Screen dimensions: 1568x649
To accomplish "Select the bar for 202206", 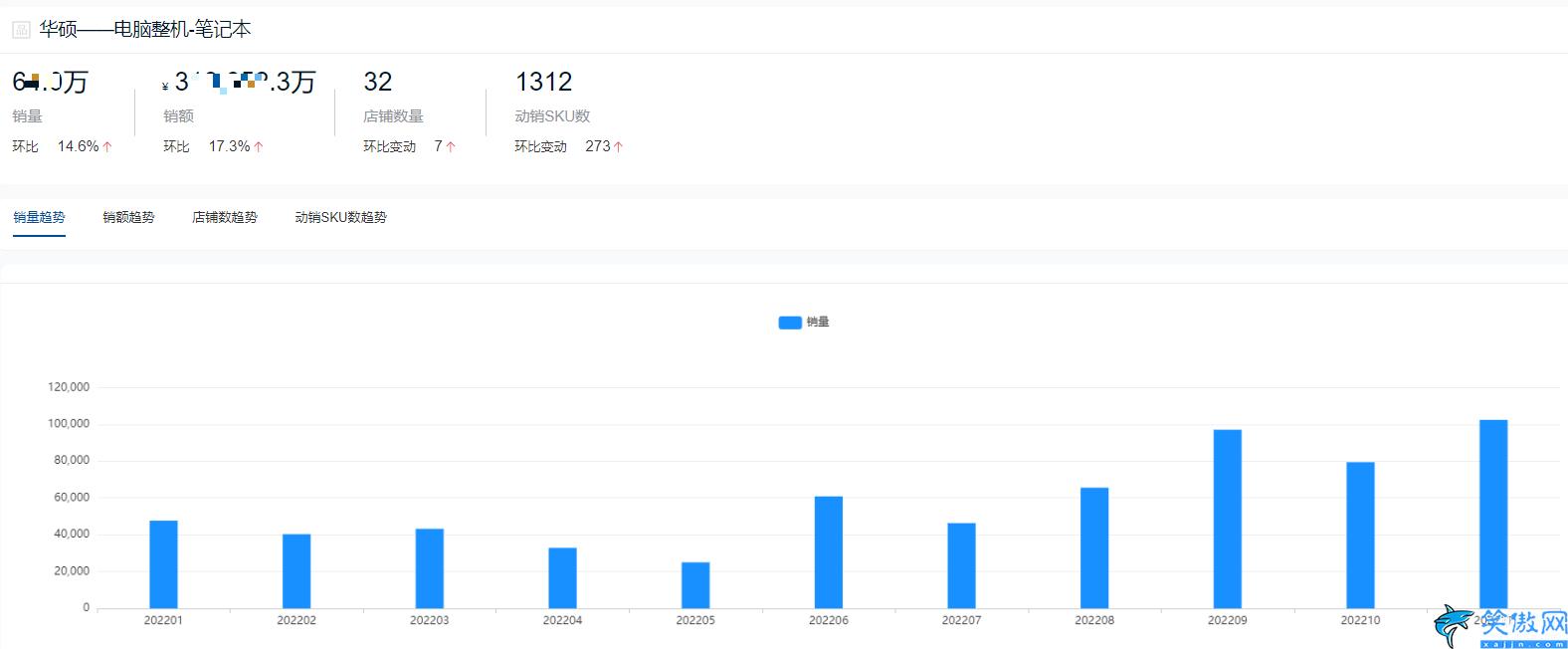I will (x=829, y=552).
